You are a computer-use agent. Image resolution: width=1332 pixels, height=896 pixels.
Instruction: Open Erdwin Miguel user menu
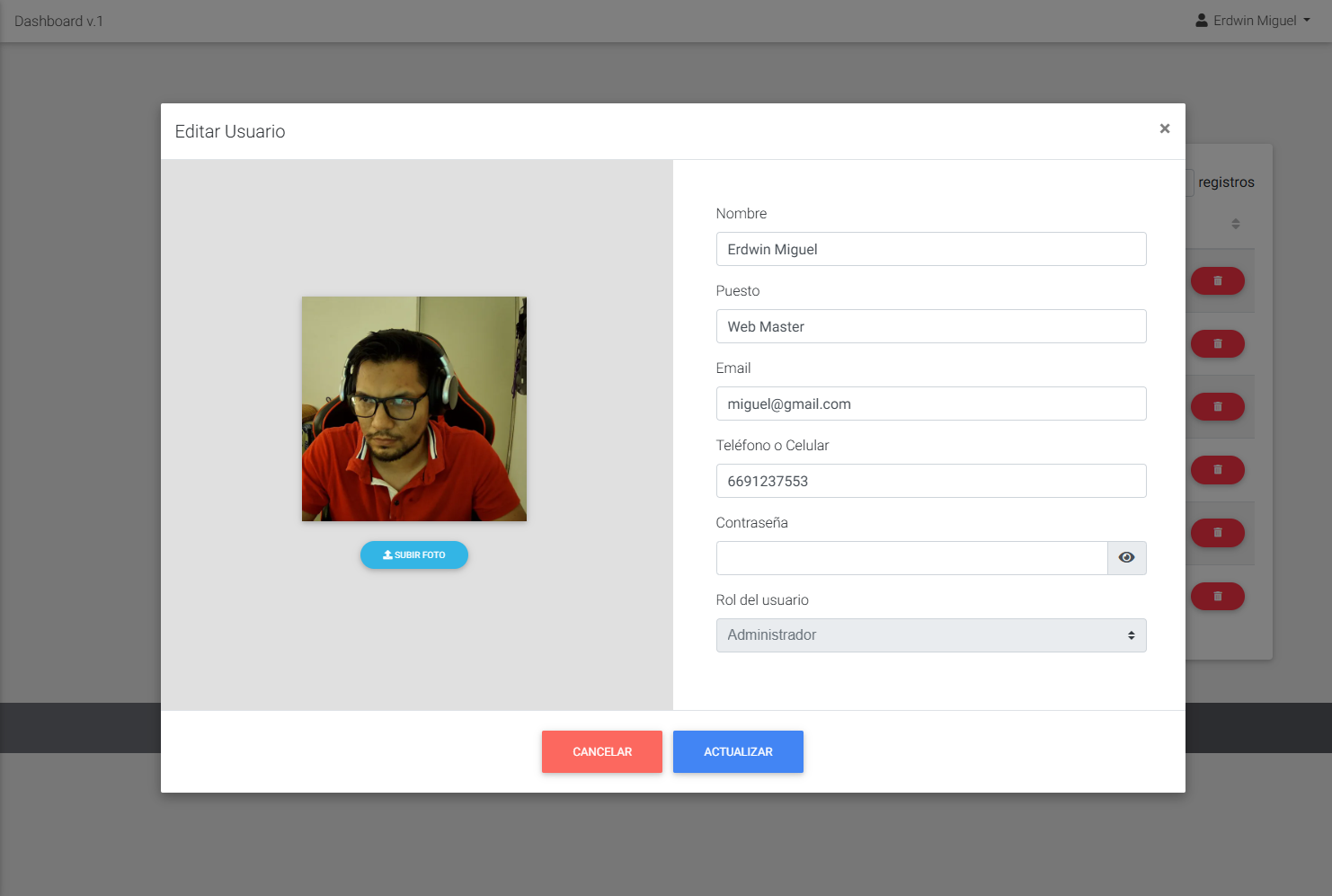[x=1253, y=21]
